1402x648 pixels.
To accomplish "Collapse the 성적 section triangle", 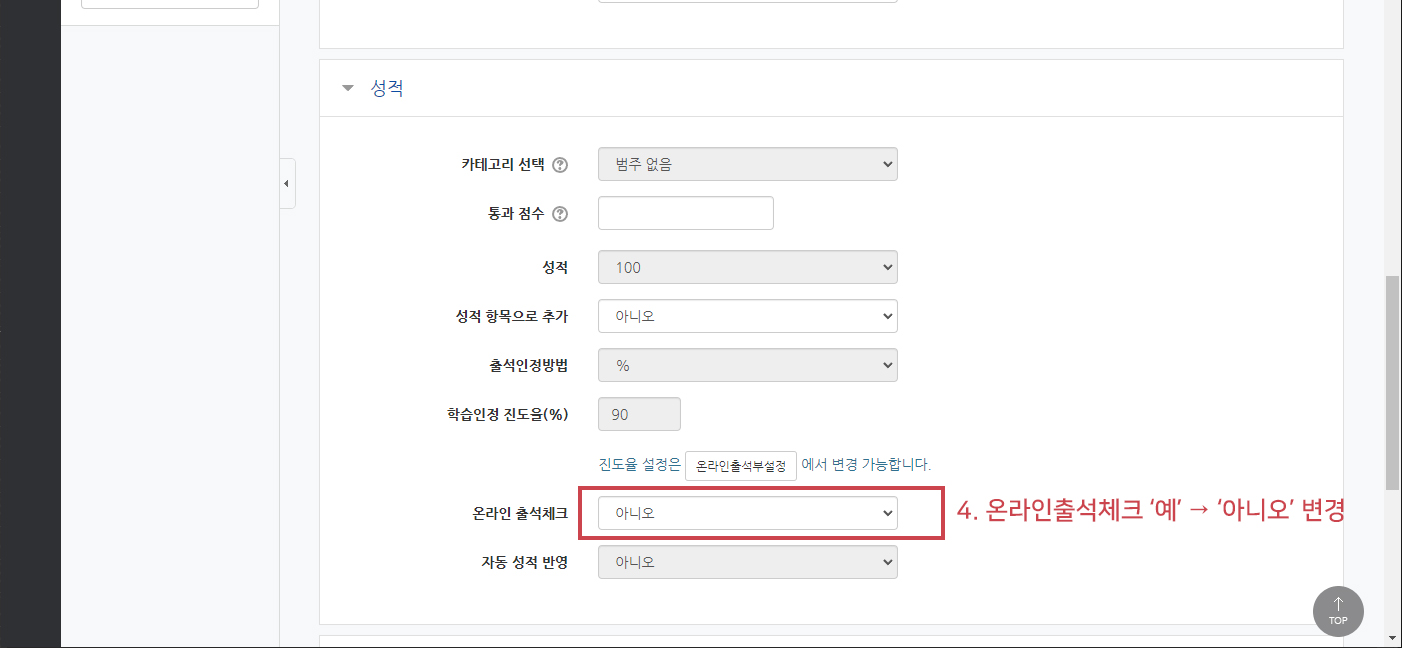I will [x=348, y=88].
